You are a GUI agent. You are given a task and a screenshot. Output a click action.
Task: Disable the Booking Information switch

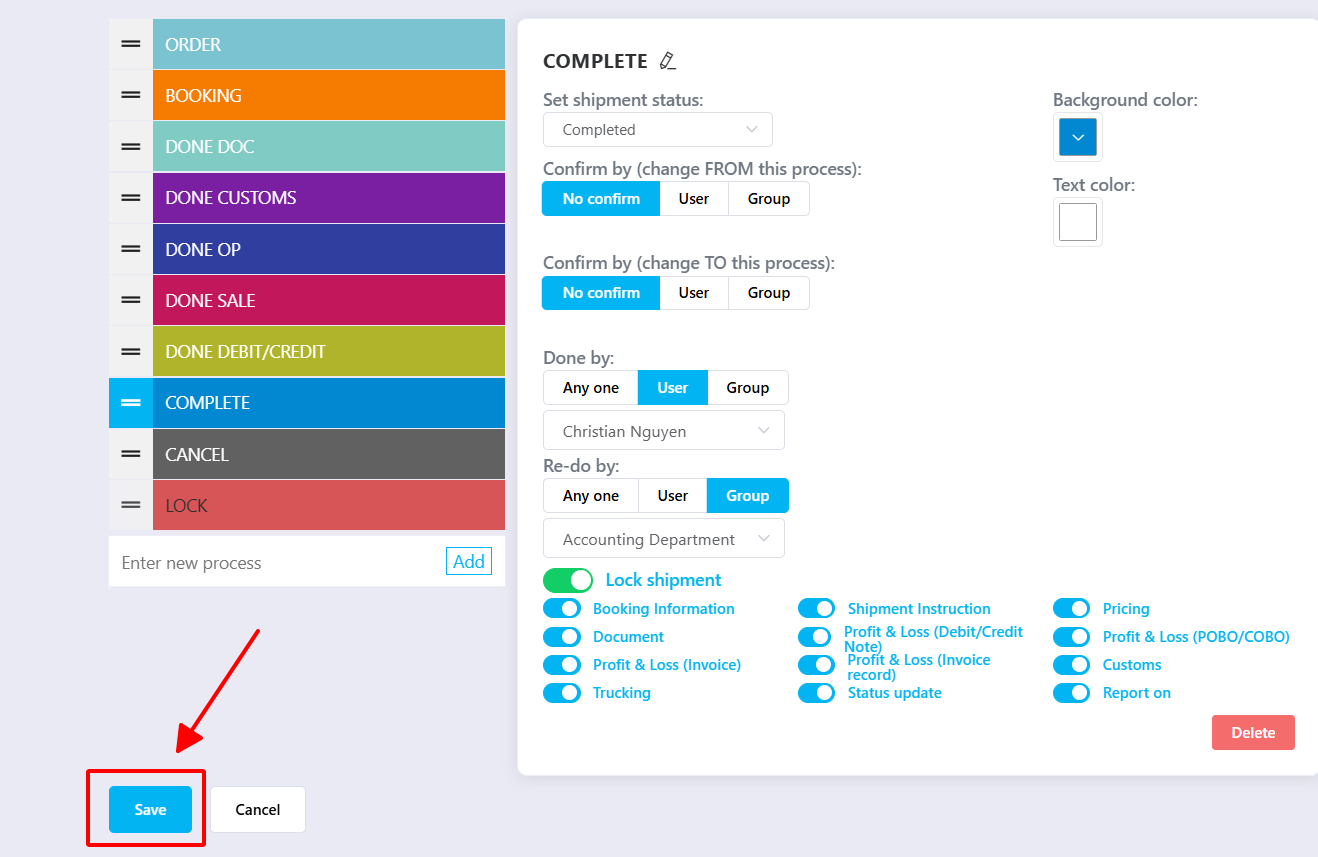[562, 608]
